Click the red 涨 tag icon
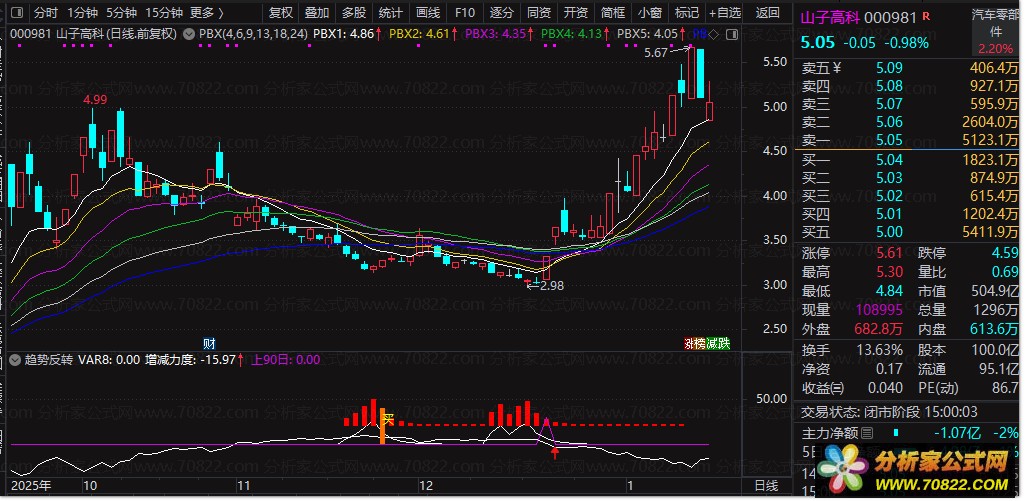Screen dimensions: 1025x501 click(689, 343)
